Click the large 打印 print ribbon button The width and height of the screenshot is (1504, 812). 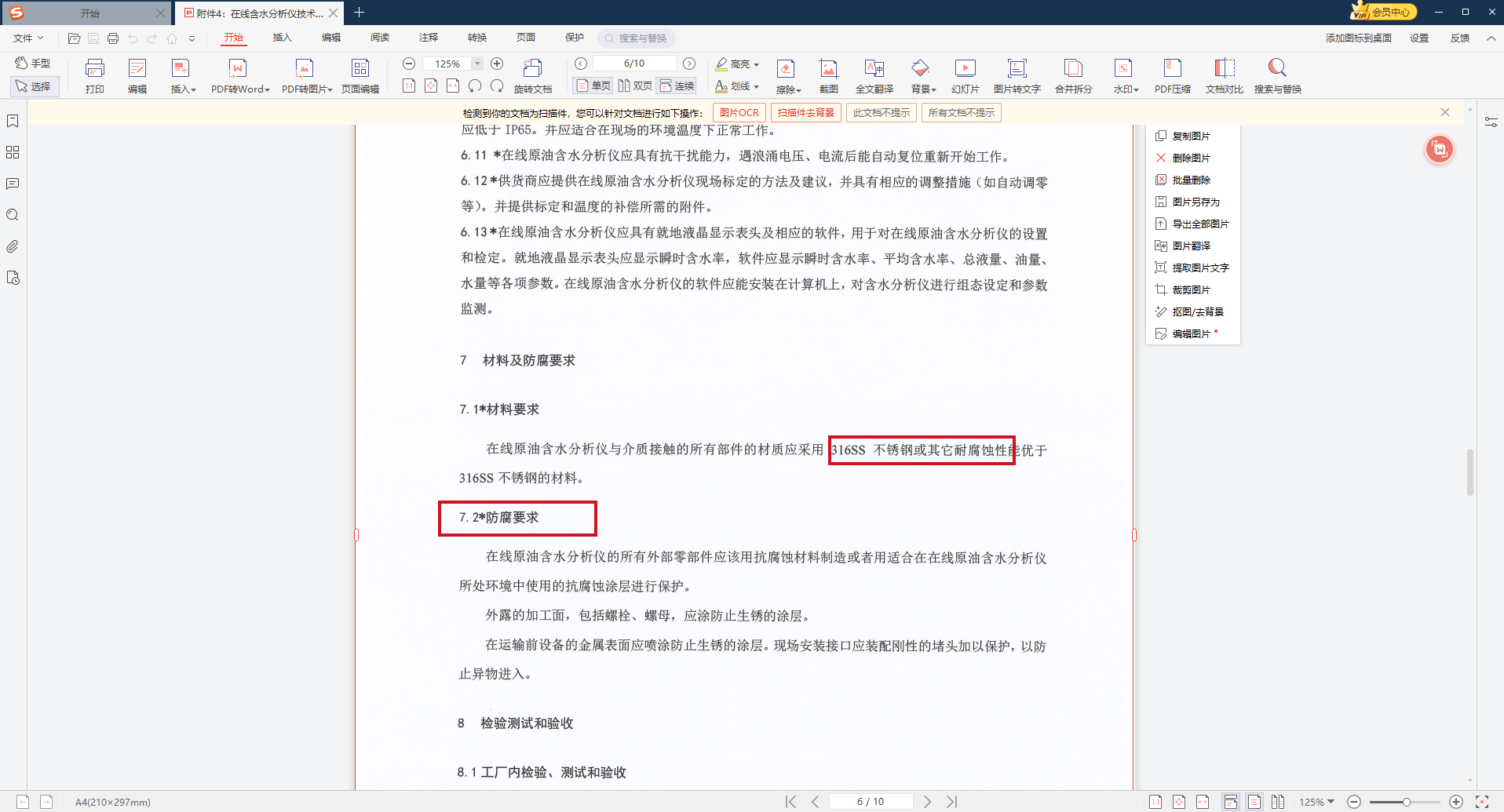click(x=95, y=76)
